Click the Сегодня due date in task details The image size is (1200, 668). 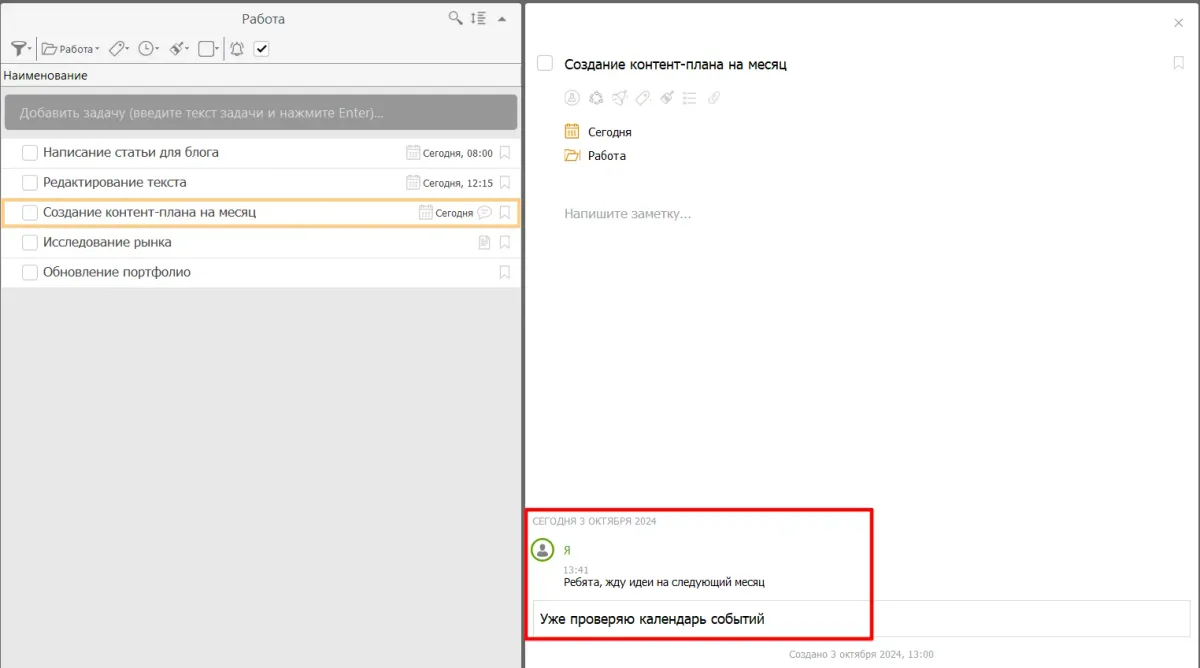coord(609,132)
